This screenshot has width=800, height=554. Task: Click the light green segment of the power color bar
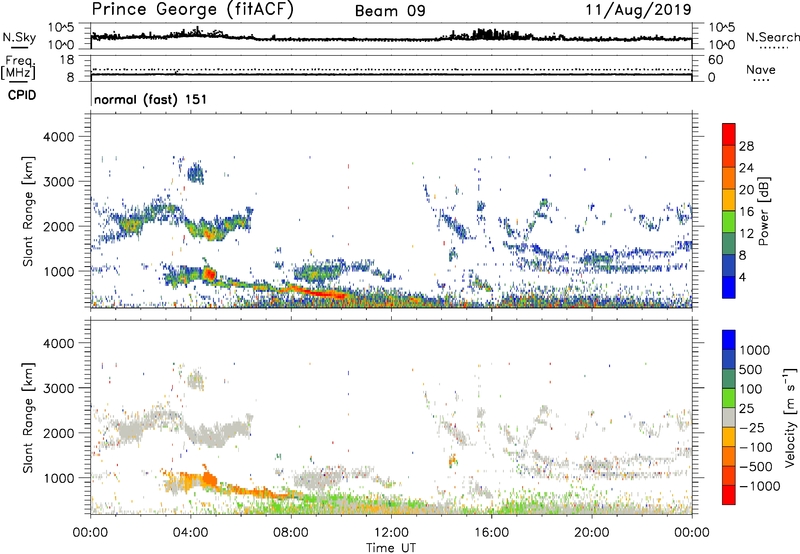click(x=729, y=222)
